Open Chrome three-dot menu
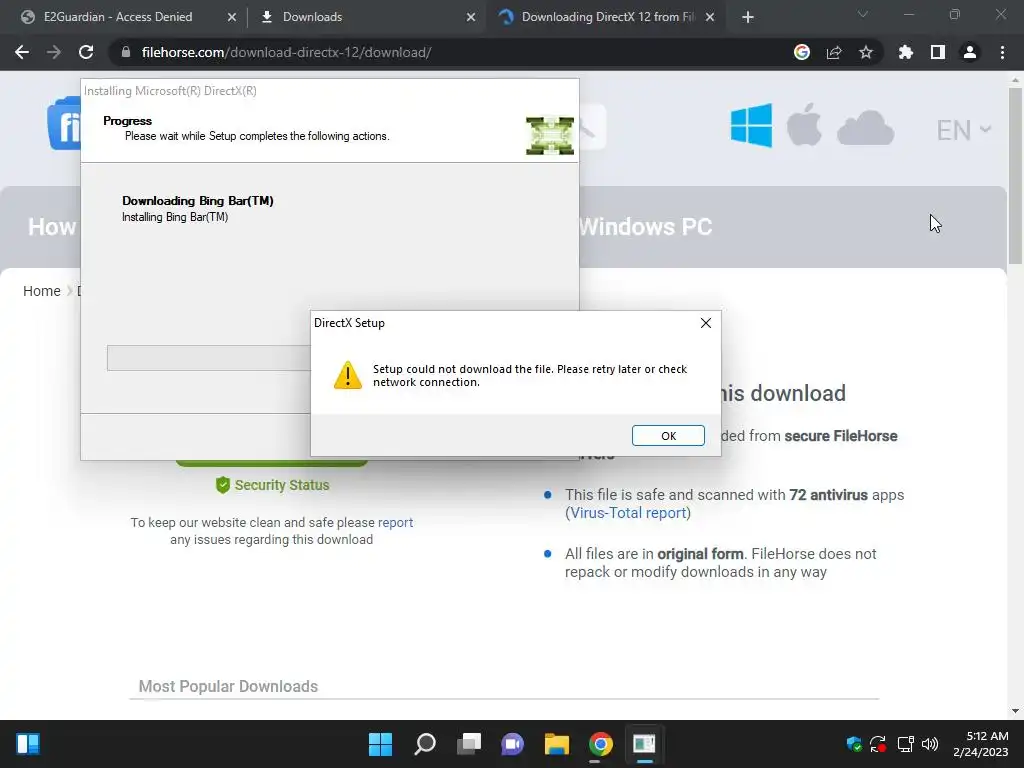This screenshot has height=768, width=1024. (x=1002, y=52)
